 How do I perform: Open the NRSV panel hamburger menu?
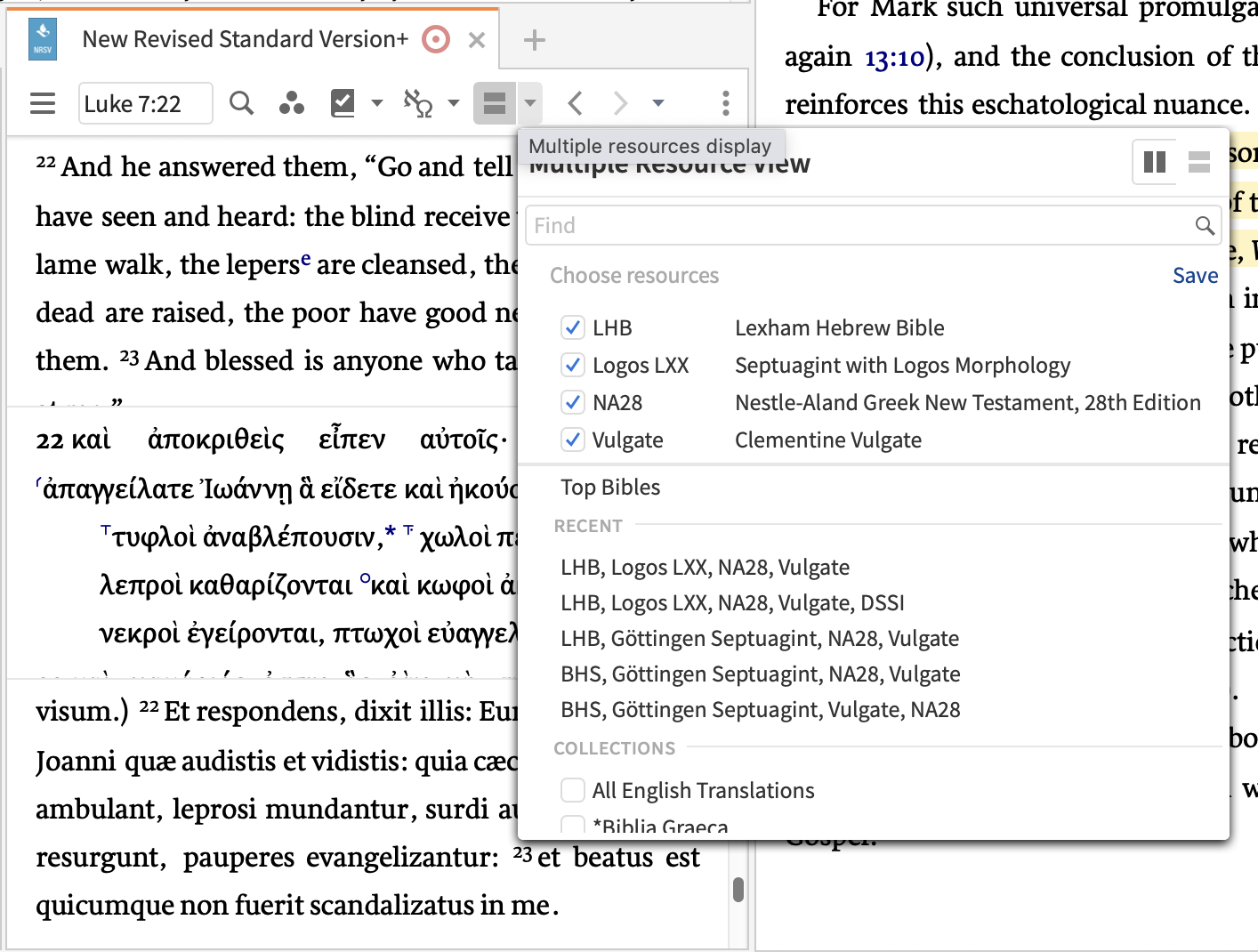tap(42, 102)
